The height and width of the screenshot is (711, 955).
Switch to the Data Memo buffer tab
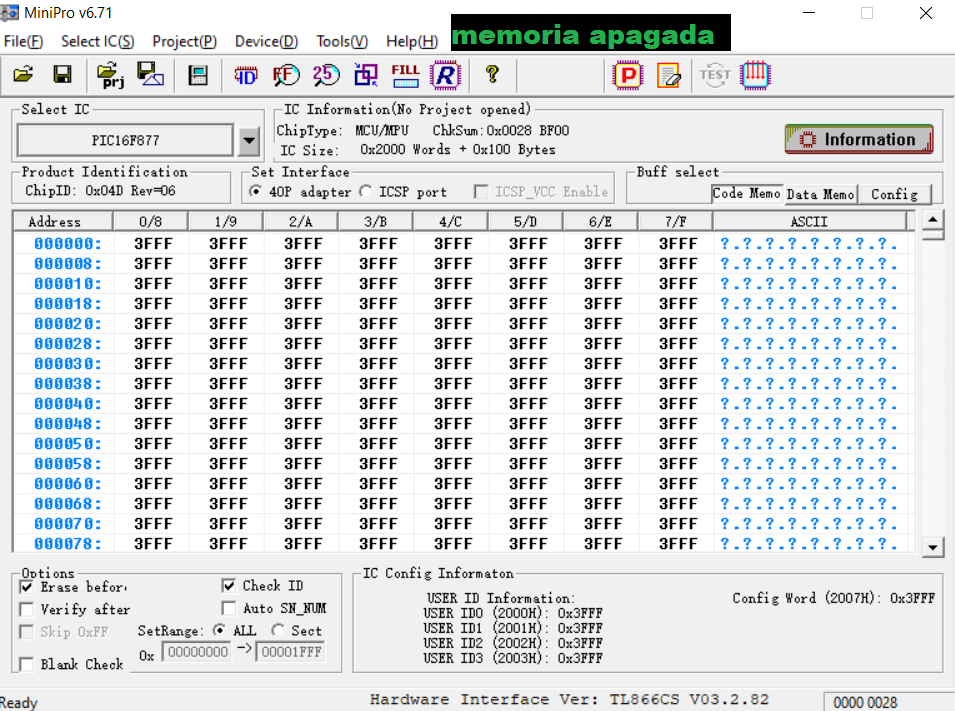(820, 194)
